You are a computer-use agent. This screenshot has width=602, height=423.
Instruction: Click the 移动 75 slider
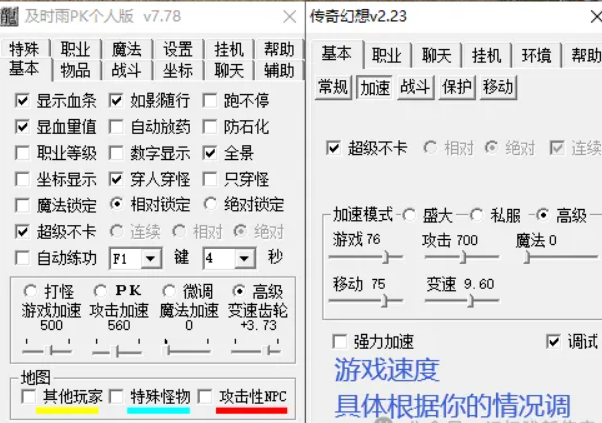[x=366, y=301]
